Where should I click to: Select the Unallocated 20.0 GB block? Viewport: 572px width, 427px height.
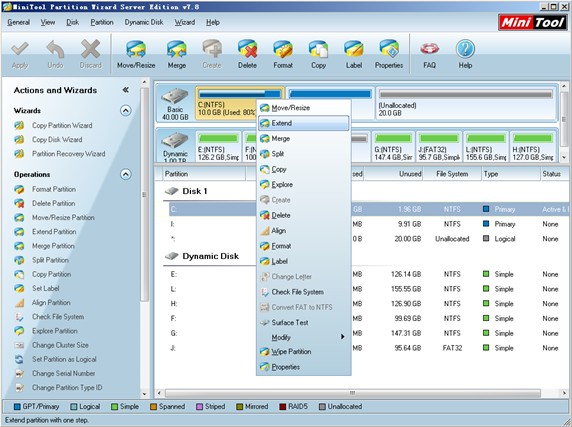466,104
